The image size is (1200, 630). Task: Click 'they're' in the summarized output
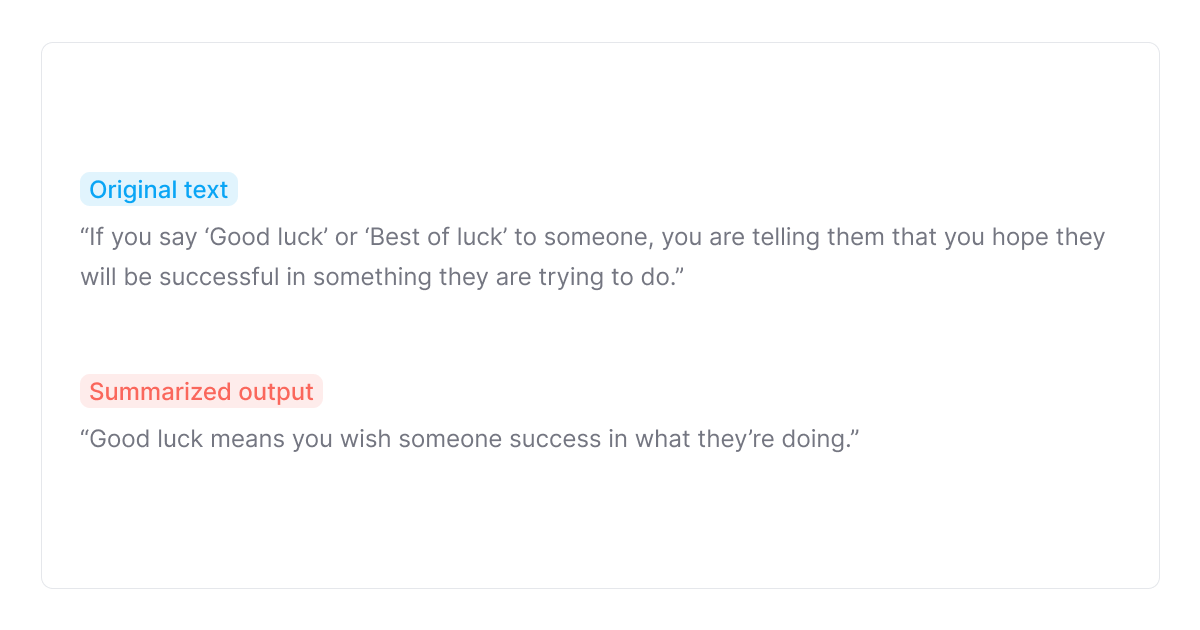click(735, 440)
